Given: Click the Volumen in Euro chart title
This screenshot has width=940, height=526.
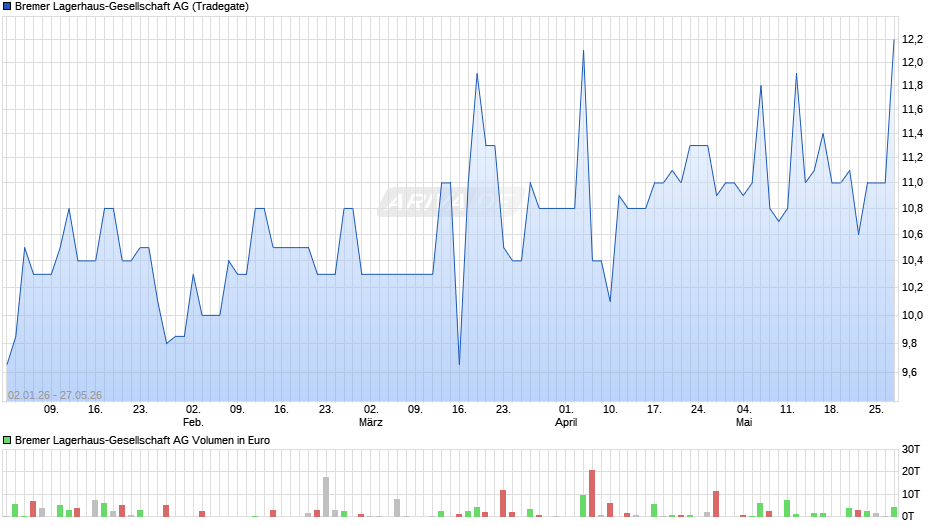Looking at the screenshot, I should pyautogui.click(x=143, y=440).
